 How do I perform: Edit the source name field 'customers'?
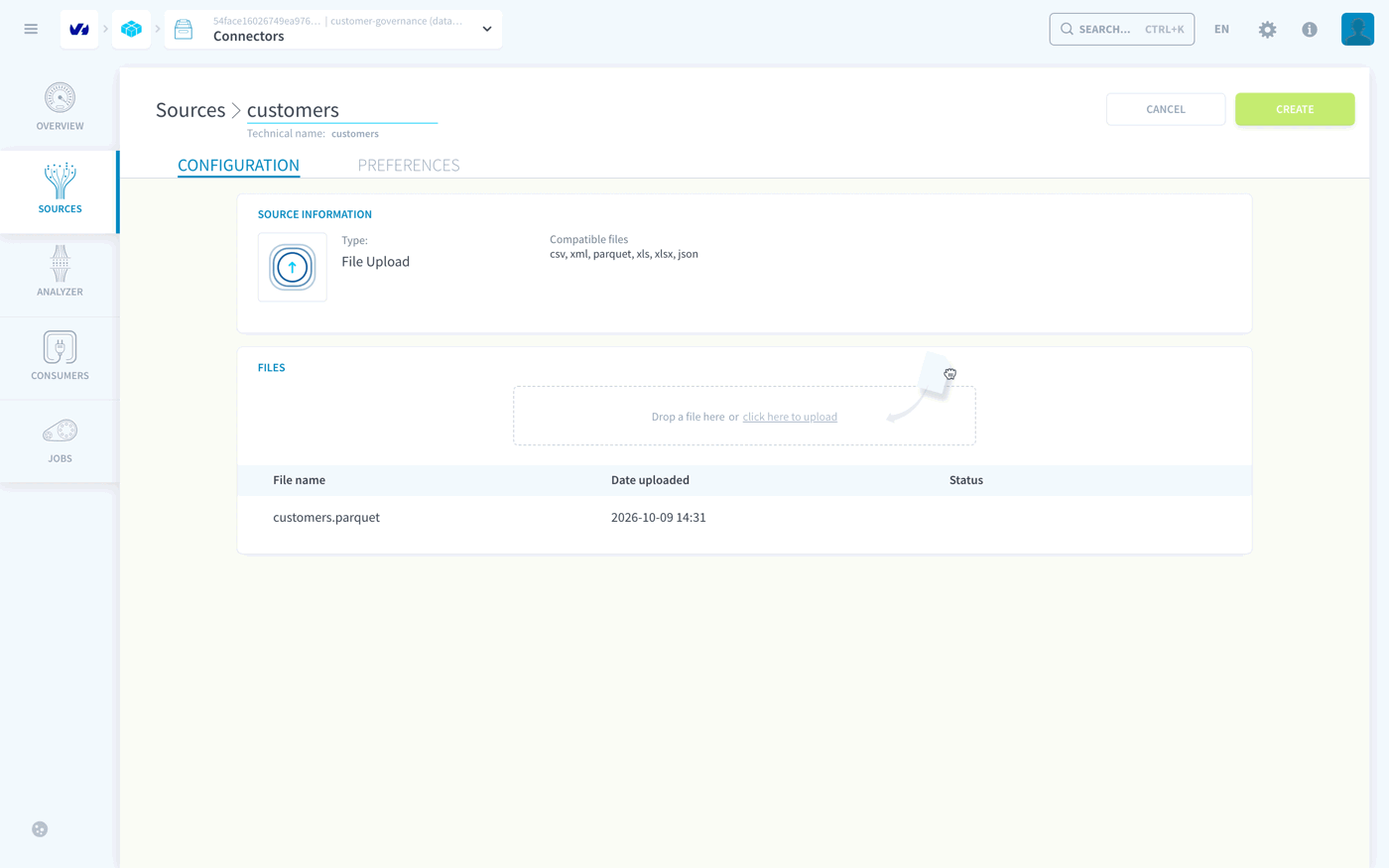click(x=342, y=110)
